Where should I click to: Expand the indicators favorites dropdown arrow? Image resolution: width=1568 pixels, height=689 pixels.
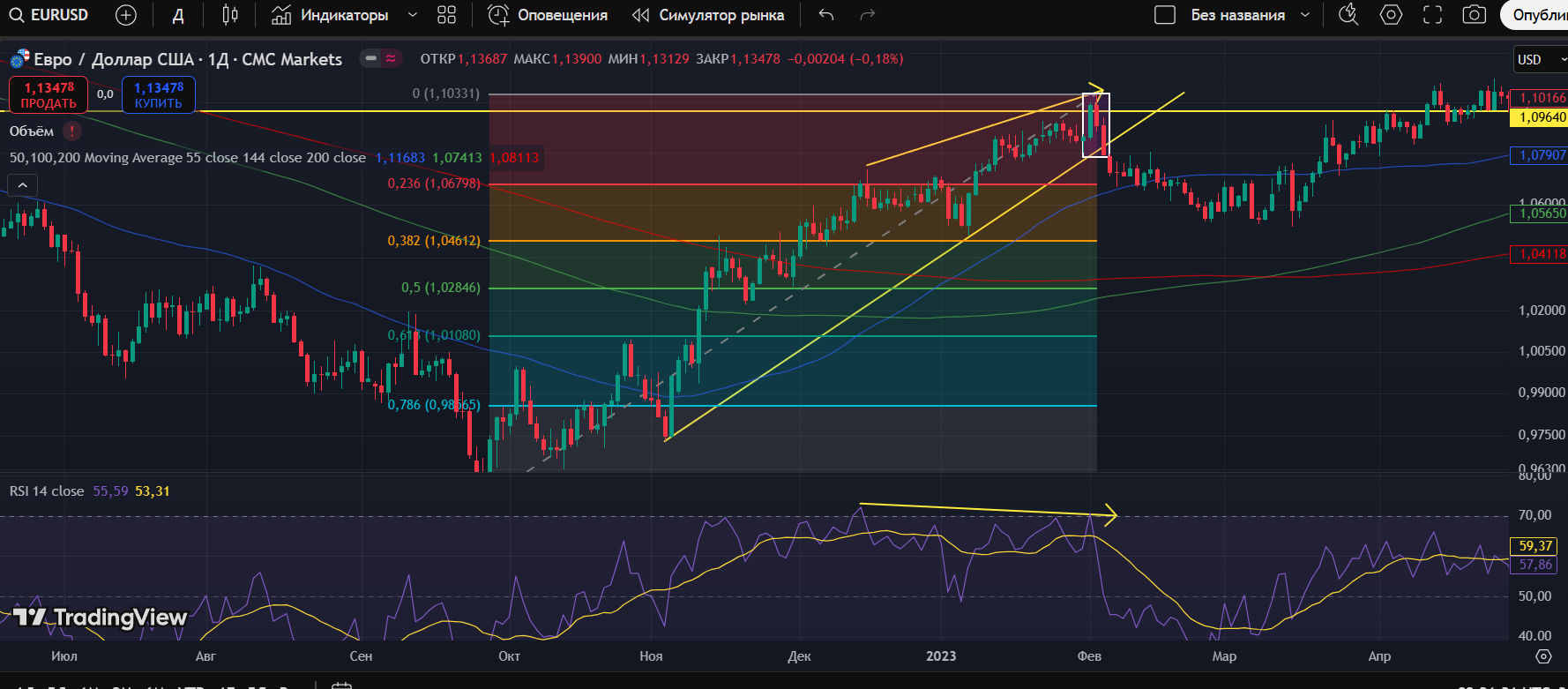click(x=413, y=15)
